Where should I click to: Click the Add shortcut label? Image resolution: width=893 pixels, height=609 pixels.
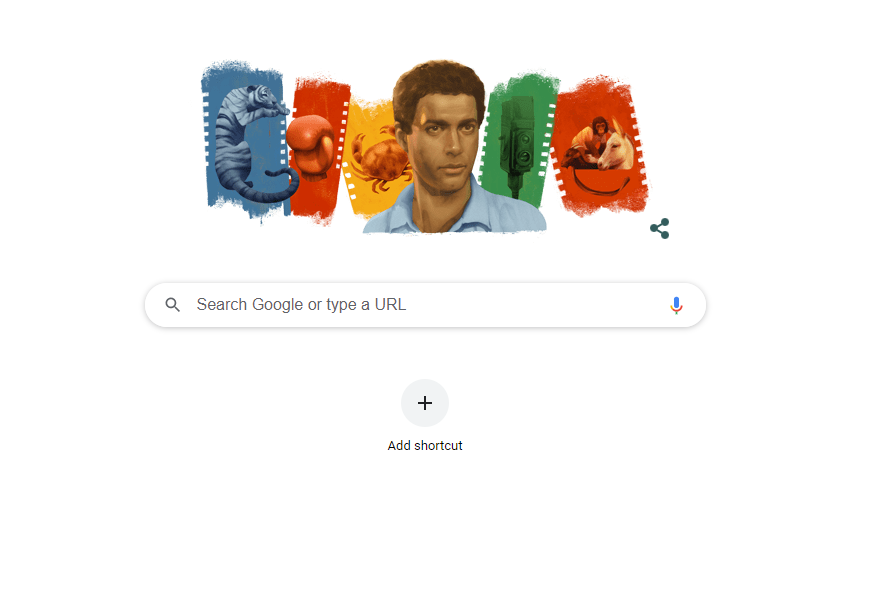point(425,445)
